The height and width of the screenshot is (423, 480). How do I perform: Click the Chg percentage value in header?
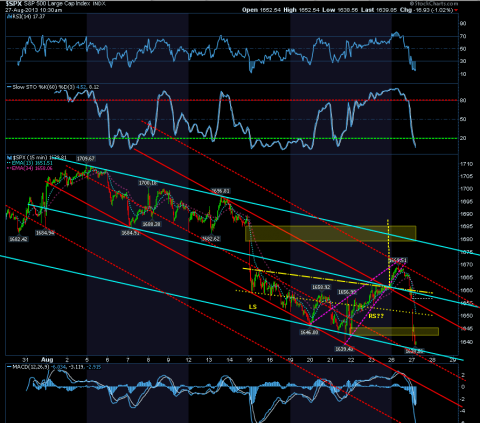[x=442, y=10]
